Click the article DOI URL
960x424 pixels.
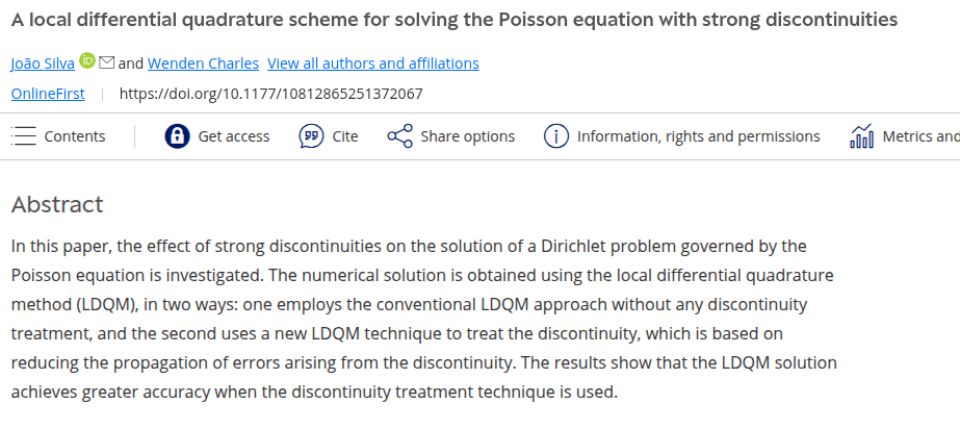tap(271, 94)
